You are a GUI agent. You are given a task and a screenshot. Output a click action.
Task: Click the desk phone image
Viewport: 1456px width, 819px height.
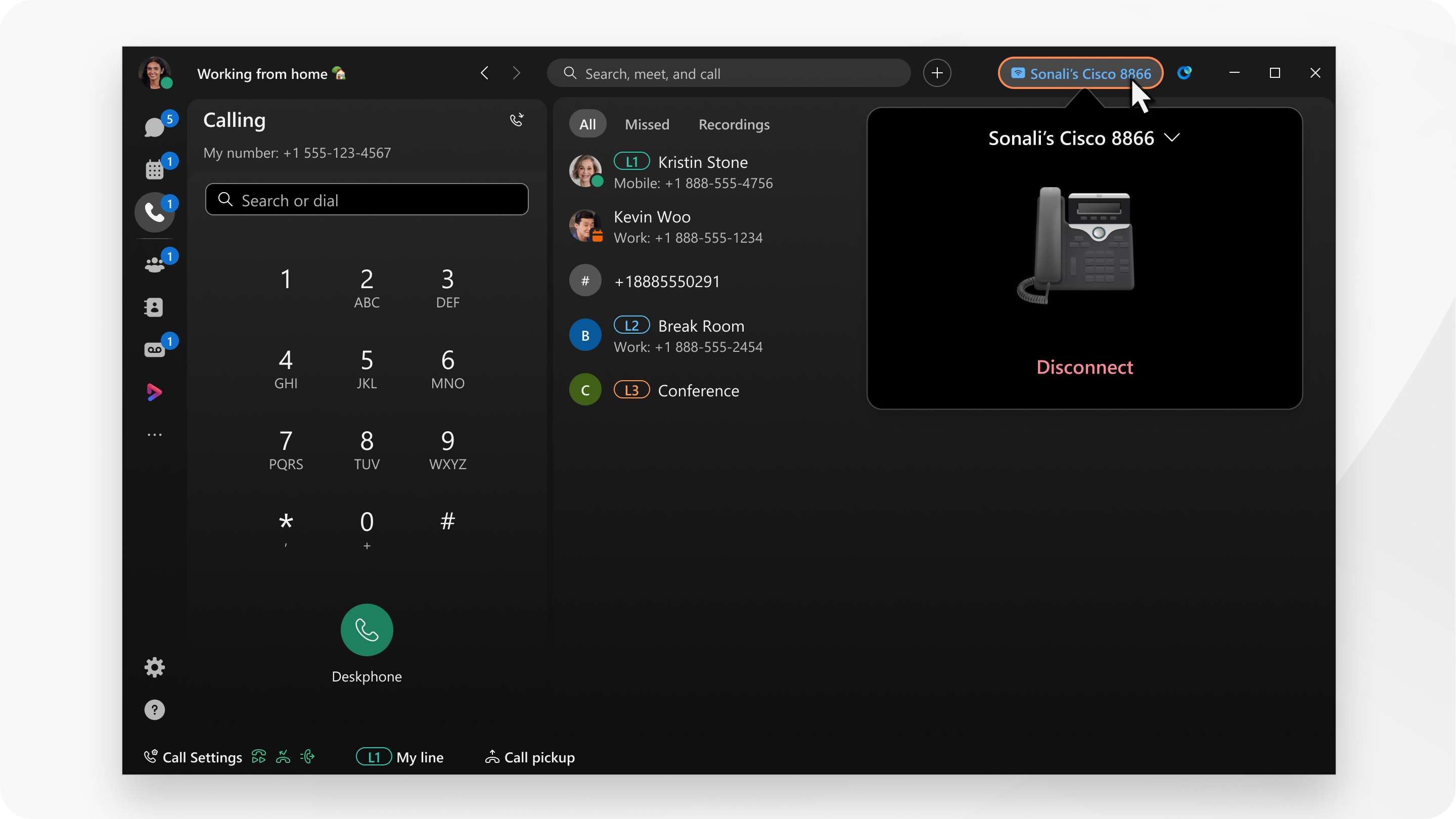pyautogui.click(x=1076, y=245)
